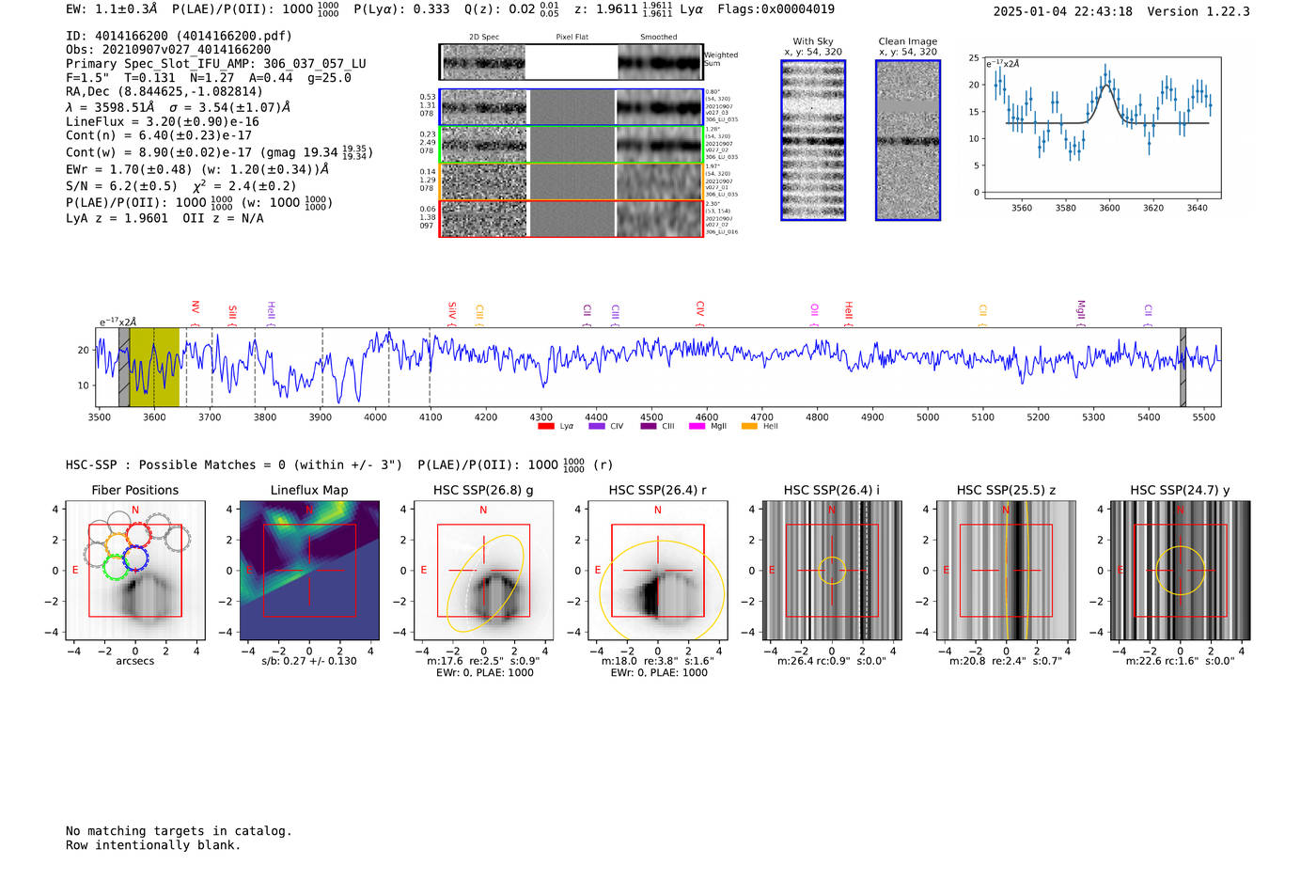Screen dimensions: 1316x896
Task: Click the Flags:0x00004019 text
Action: tap(775, 9)
